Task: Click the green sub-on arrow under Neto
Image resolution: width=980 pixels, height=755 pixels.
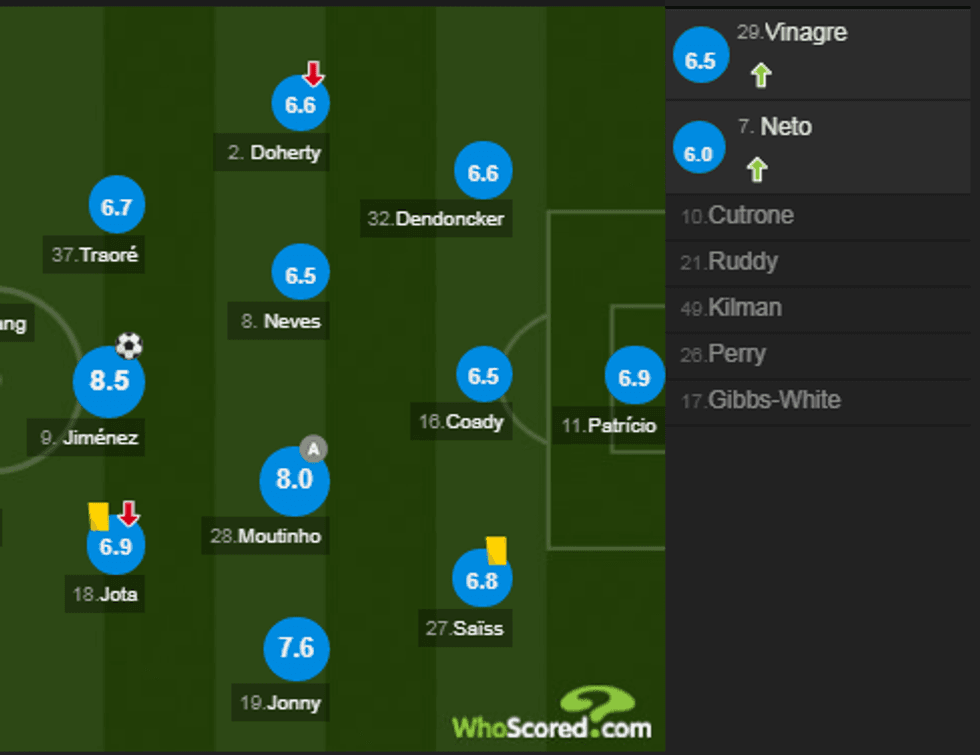Action: tap(757, 170)
